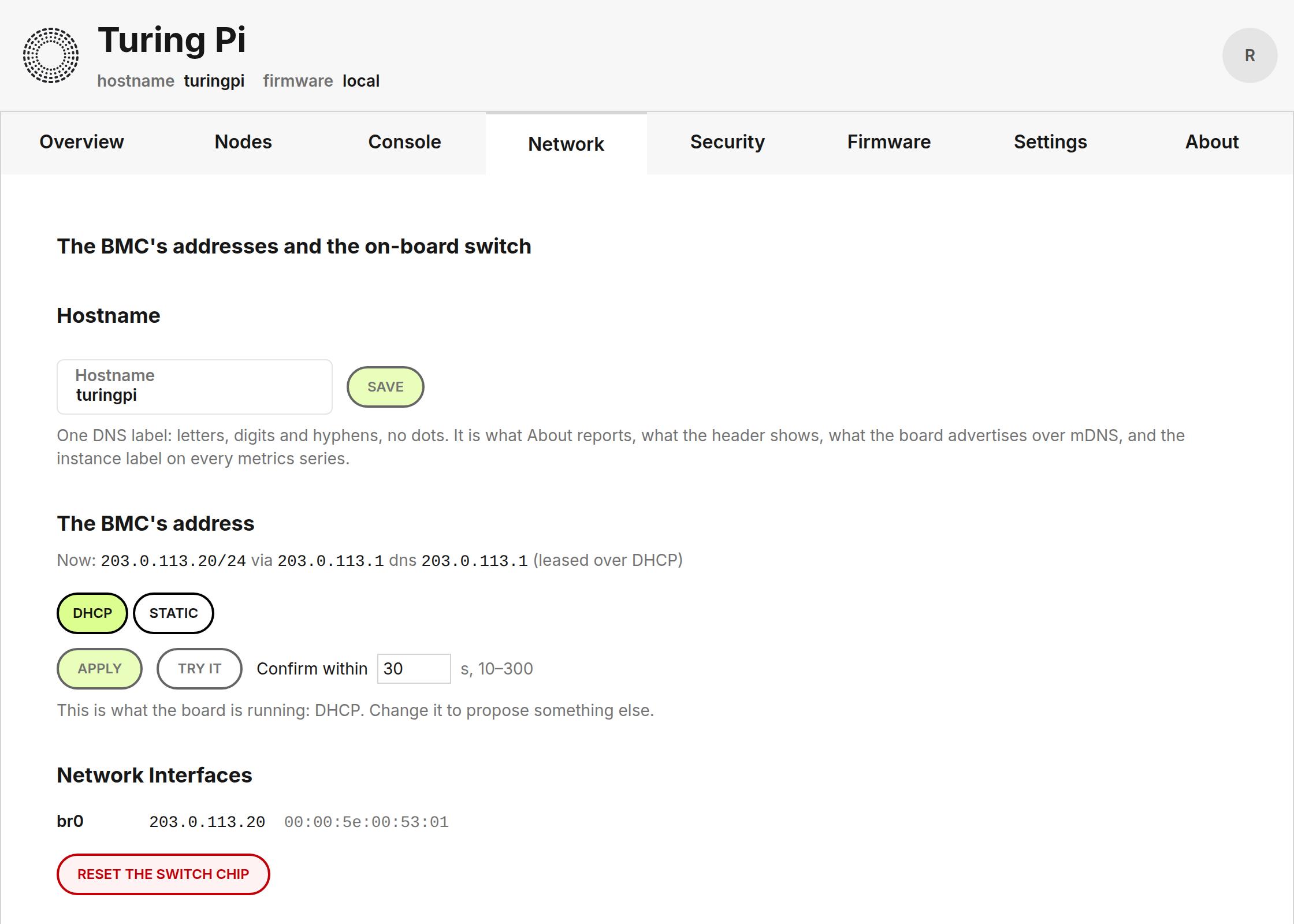
Task: Open the Settings tab
Action: [1050, 142]
